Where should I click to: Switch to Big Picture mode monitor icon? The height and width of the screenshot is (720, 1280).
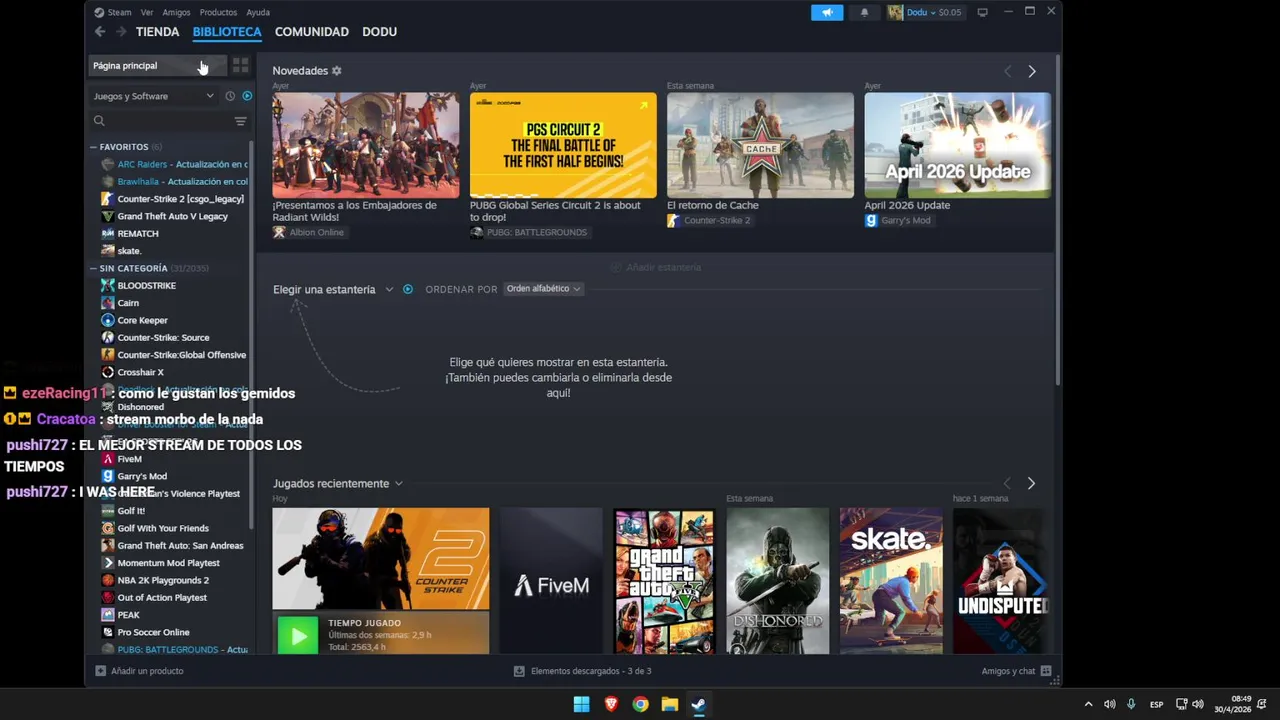click(x=982, y=12)
